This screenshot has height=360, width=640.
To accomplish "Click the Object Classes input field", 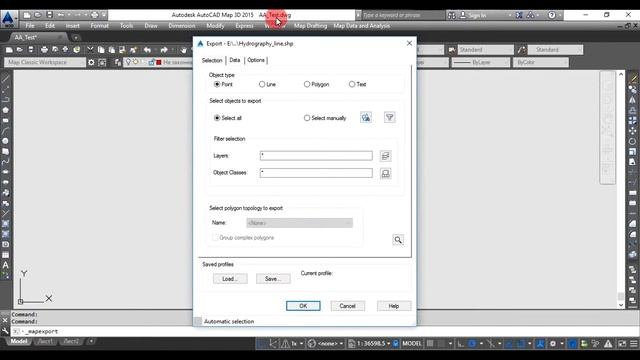I will point(316,173).
